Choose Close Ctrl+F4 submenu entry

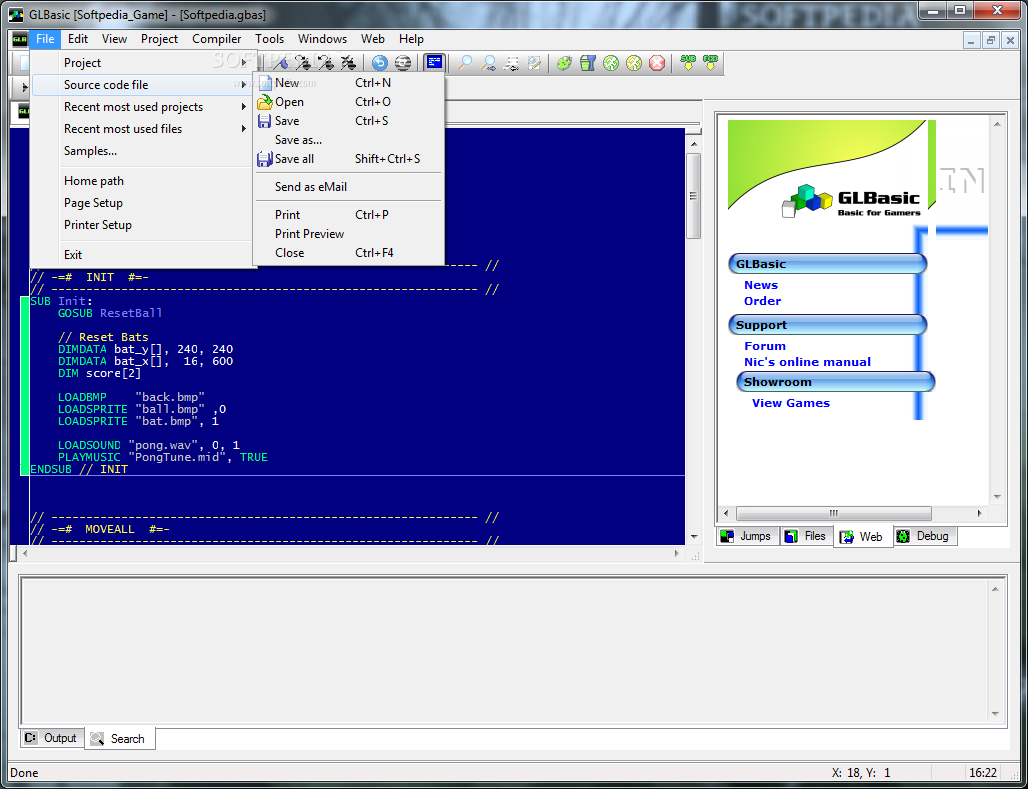(348, 253)
